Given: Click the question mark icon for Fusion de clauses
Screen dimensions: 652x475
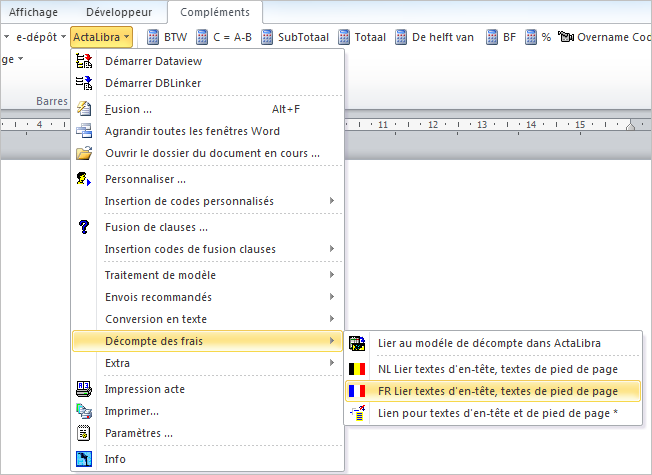Looking at the screenshot, I should pos(84,227).
